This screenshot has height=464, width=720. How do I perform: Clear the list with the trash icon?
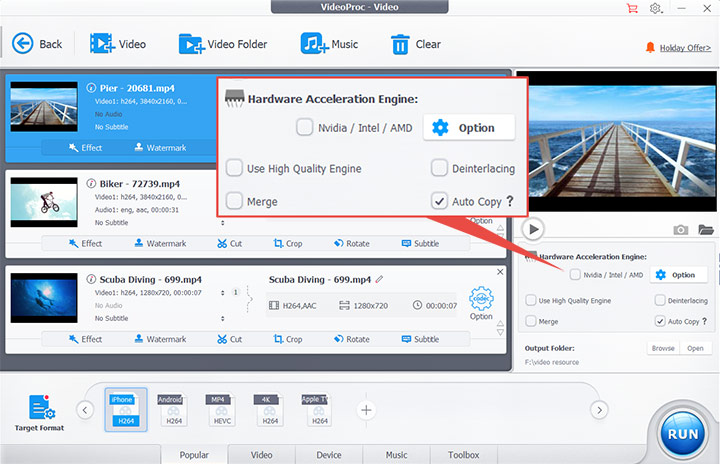400,43
